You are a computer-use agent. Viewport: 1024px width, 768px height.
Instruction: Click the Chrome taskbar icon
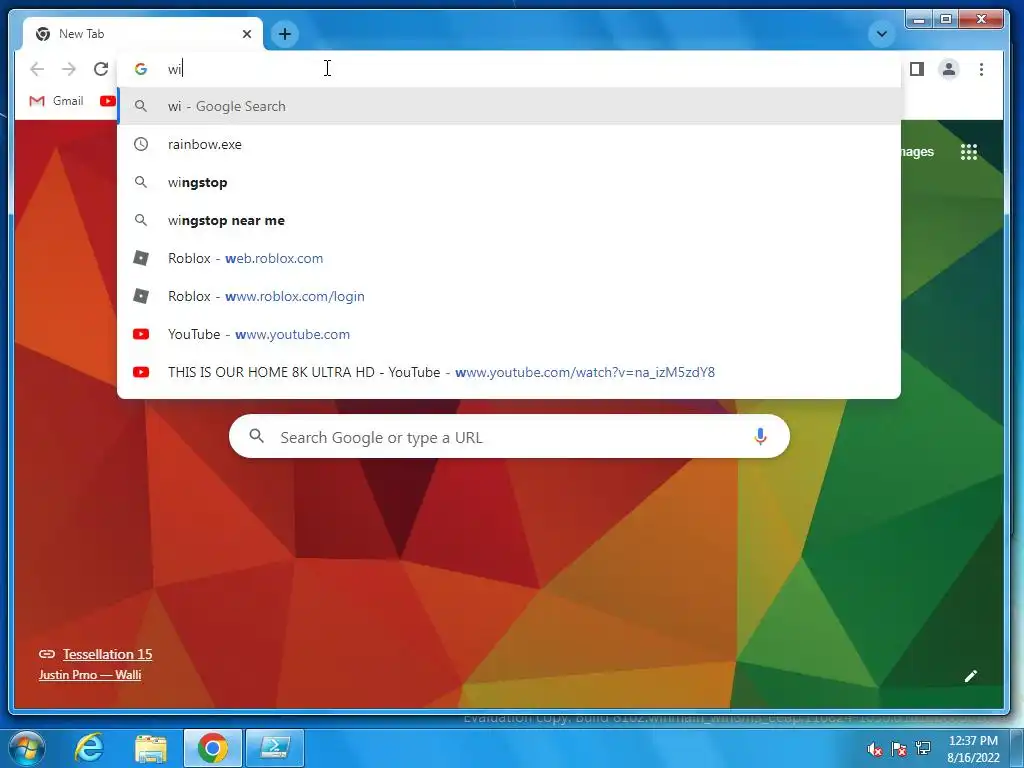point(213,748)
